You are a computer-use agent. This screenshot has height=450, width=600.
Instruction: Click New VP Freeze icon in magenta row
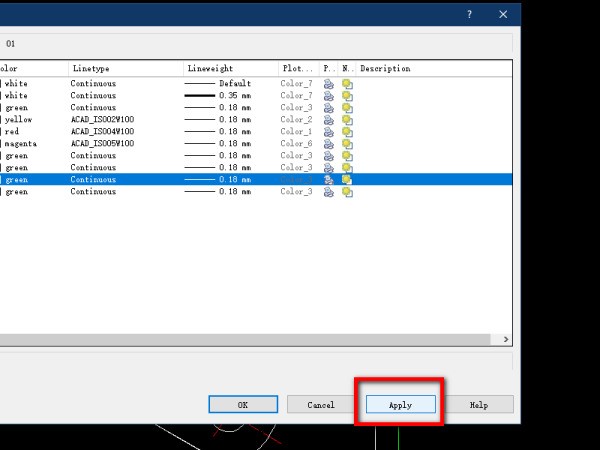pos(347,144)
